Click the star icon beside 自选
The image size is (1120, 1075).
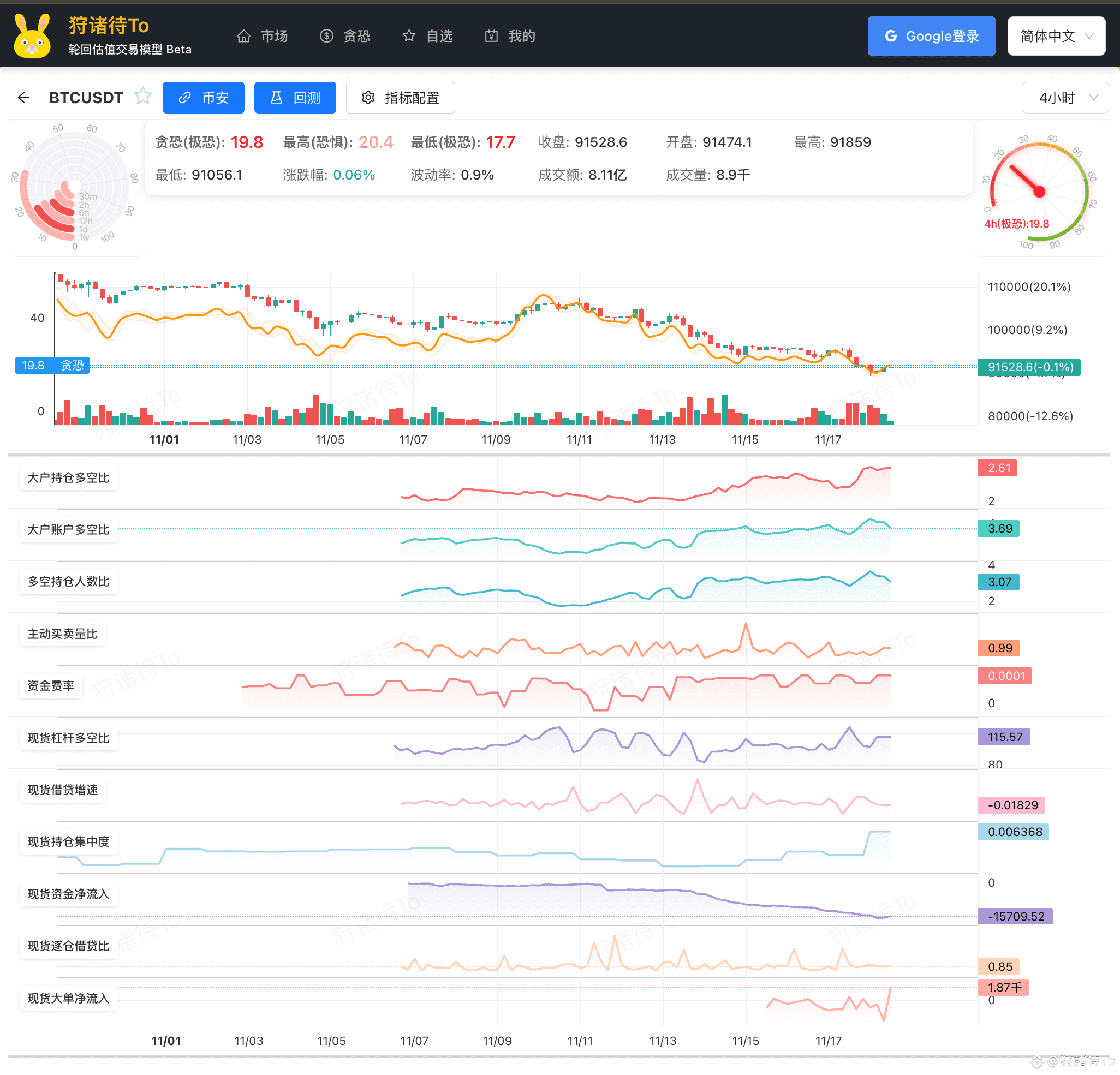coord(409,37)
